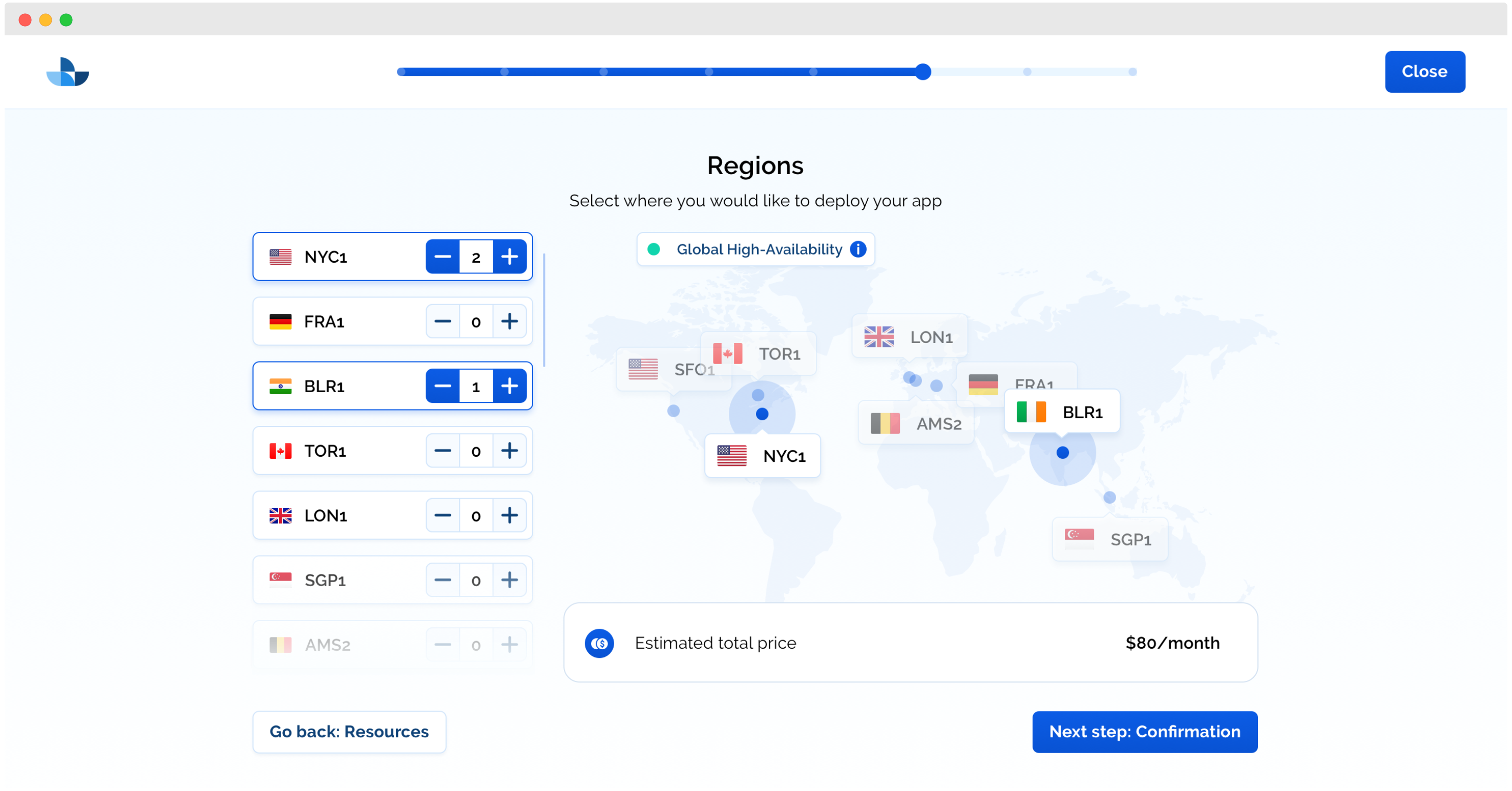The height and width of the screenshot is (791, 1512).
Task: Add an instance to TOR1
Action: [x=509, y=451]
